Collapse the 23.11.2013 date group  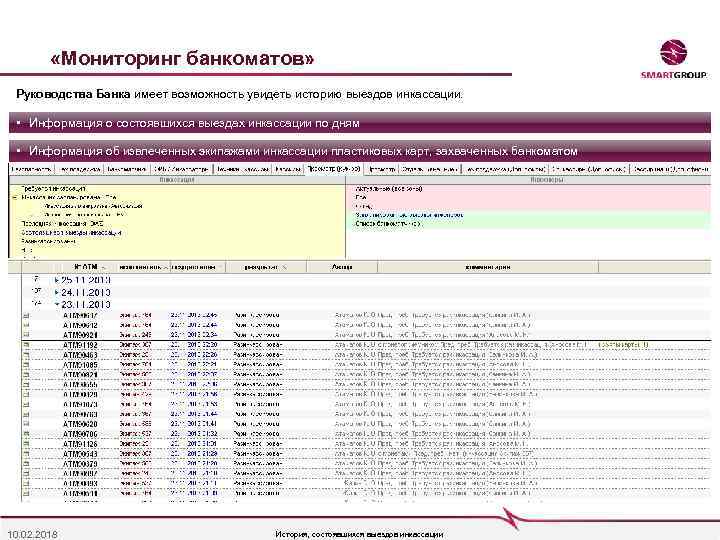tap(56, 304)
